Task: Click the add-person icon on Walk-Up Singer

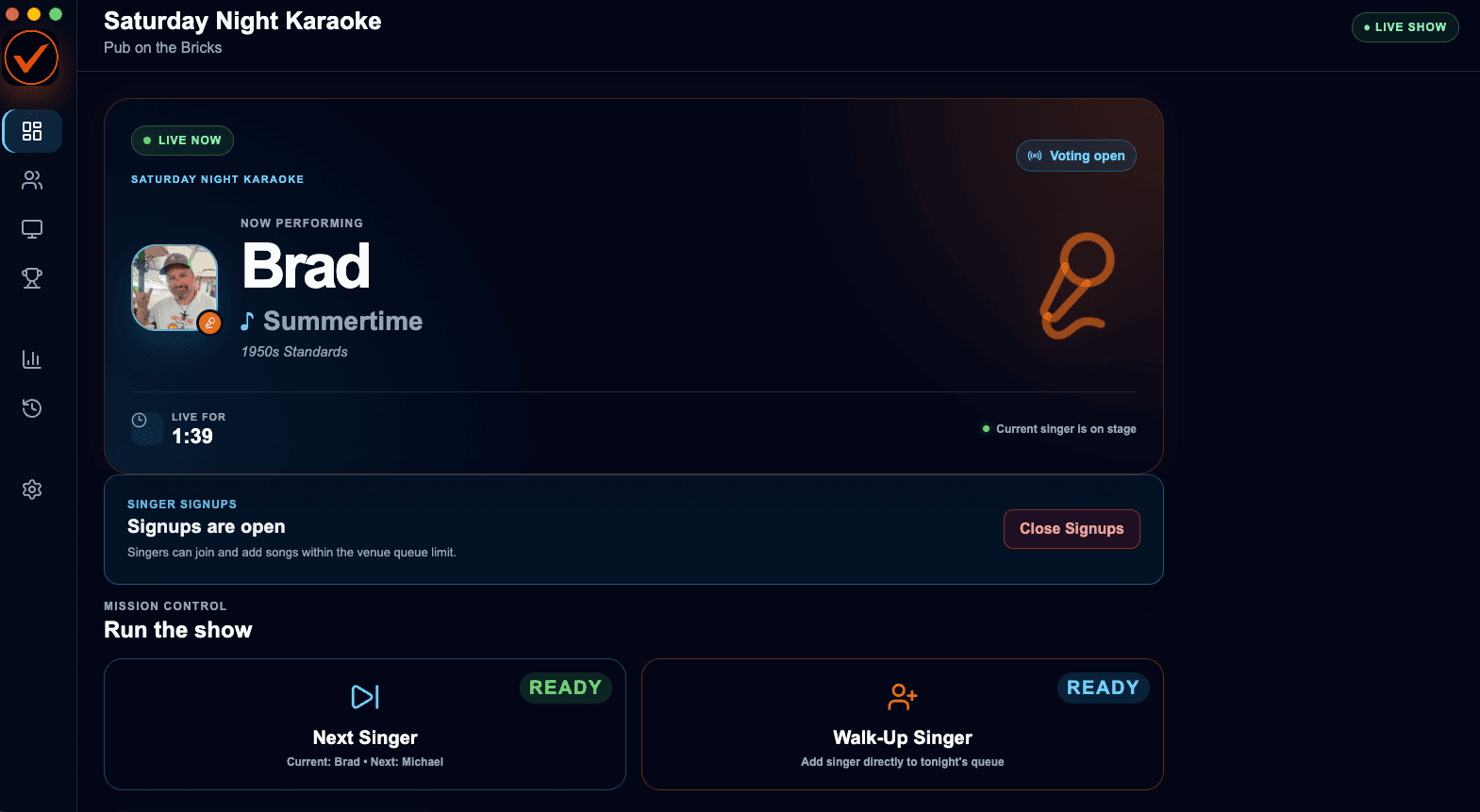Action: point(903,697)
